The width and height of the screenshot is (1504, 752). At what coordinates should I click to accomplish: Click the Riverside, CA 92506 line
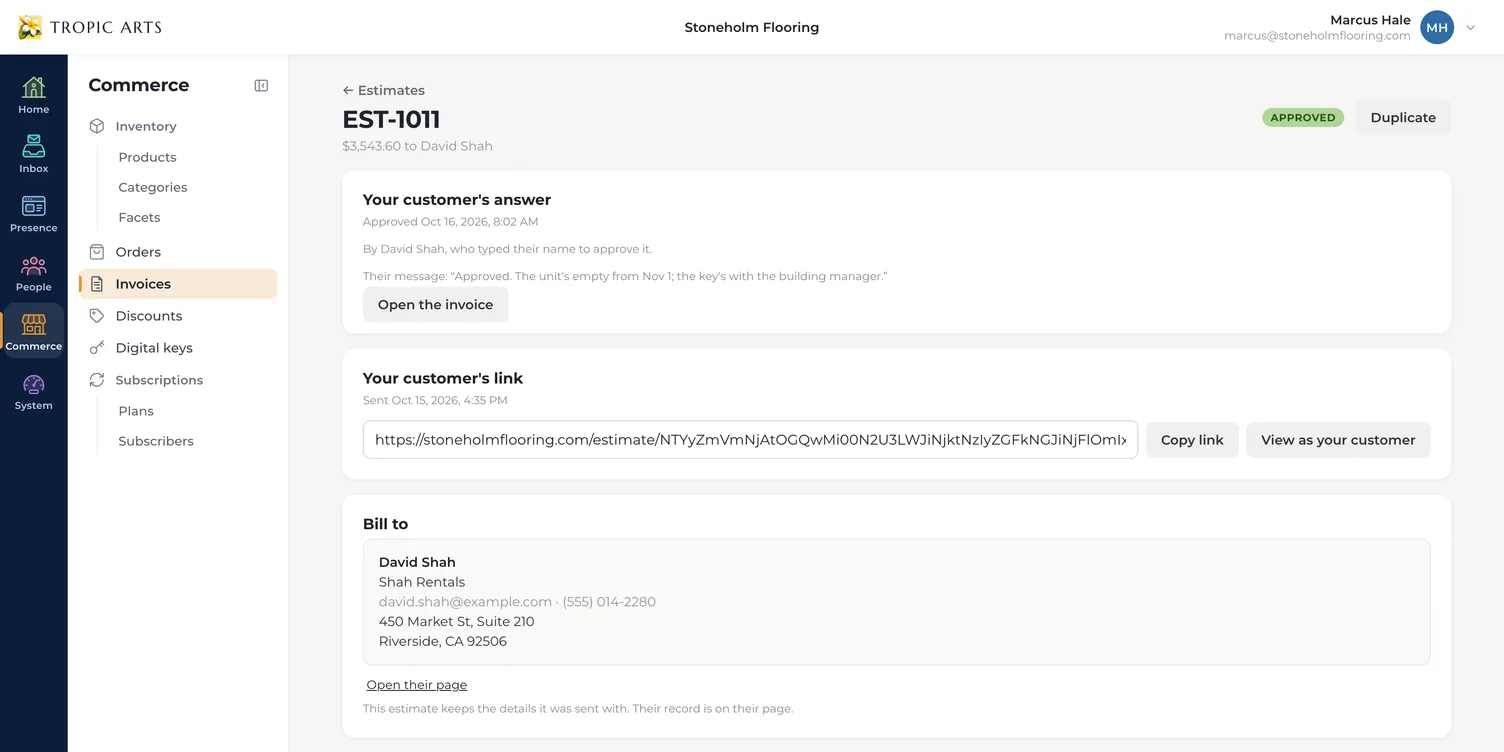click(x=443, y=642)
